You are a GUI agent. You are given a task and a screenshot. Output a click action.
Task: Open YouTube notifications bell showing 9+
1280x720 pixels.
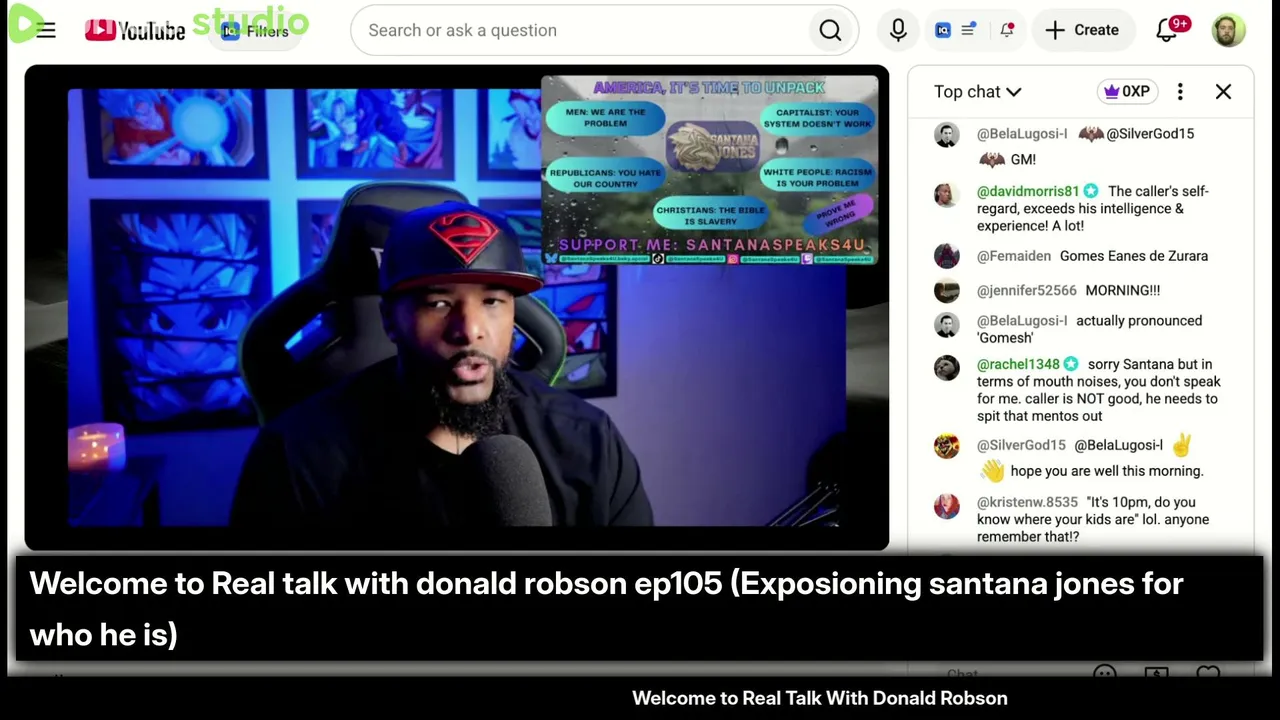click(x=1168, y=29)
